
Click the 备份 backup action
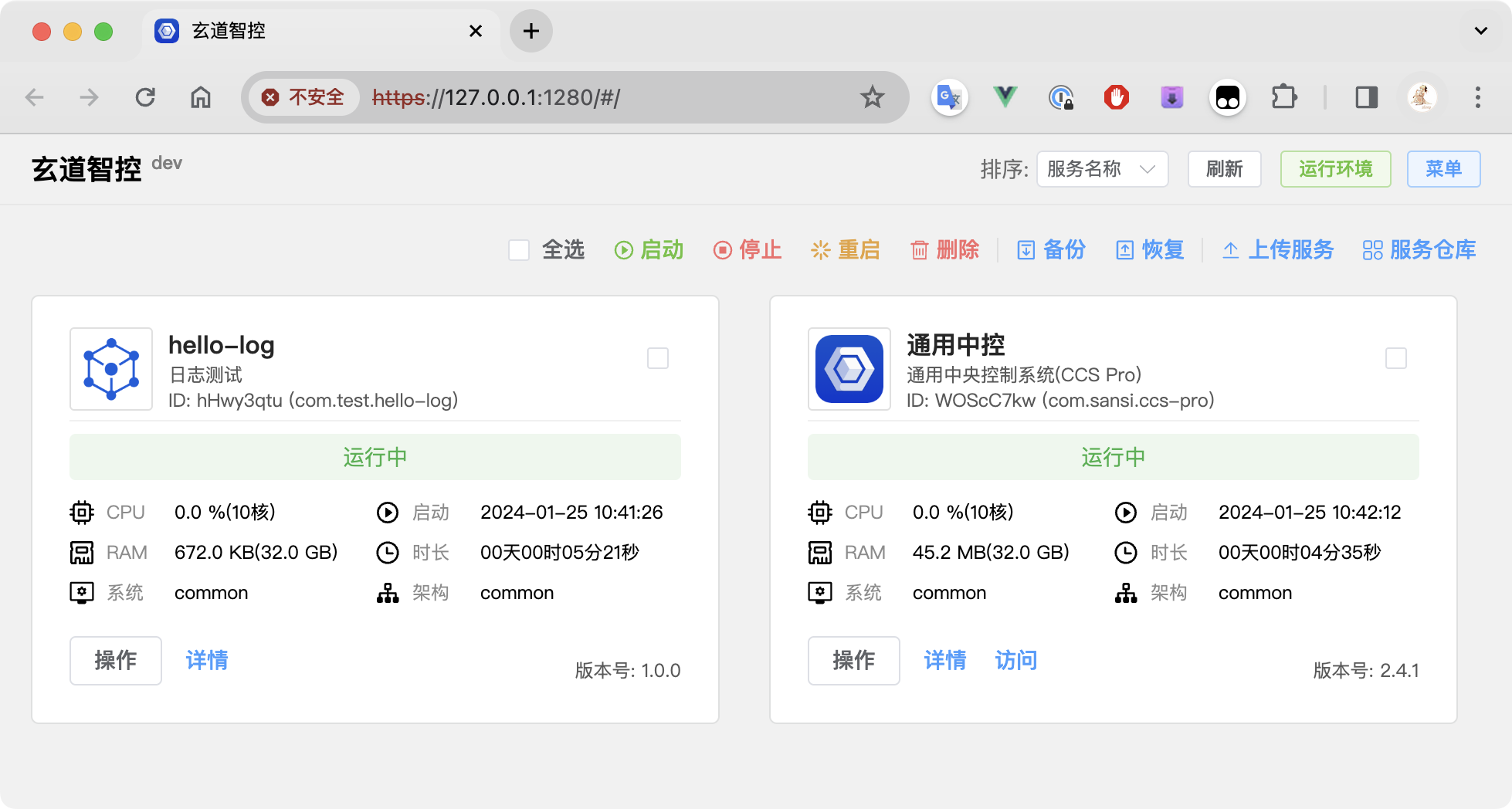point(1051,250)
